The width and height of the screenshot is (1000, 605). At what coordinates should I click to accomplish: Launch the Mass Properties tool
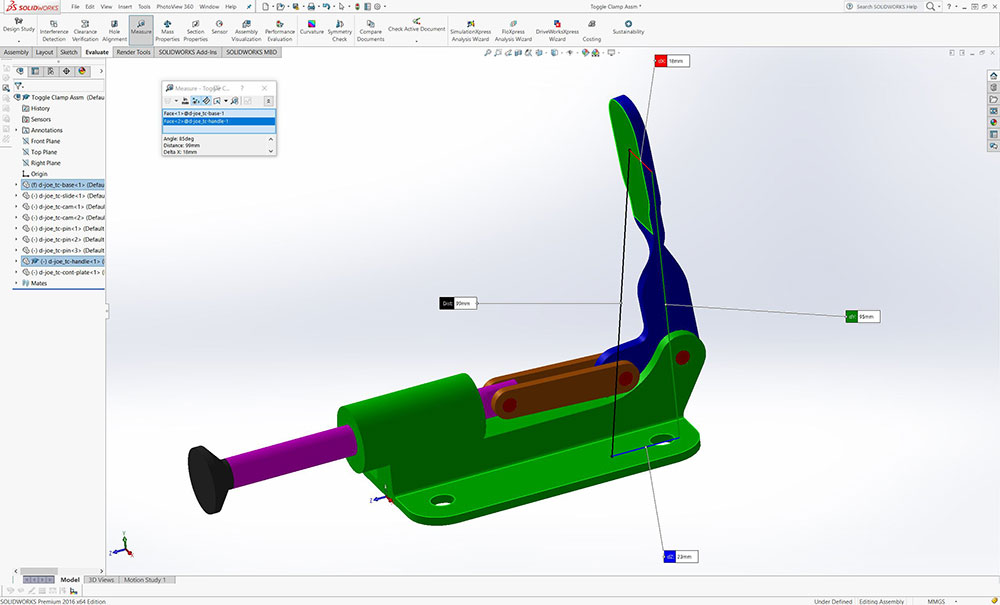click(x=168, y=28)
